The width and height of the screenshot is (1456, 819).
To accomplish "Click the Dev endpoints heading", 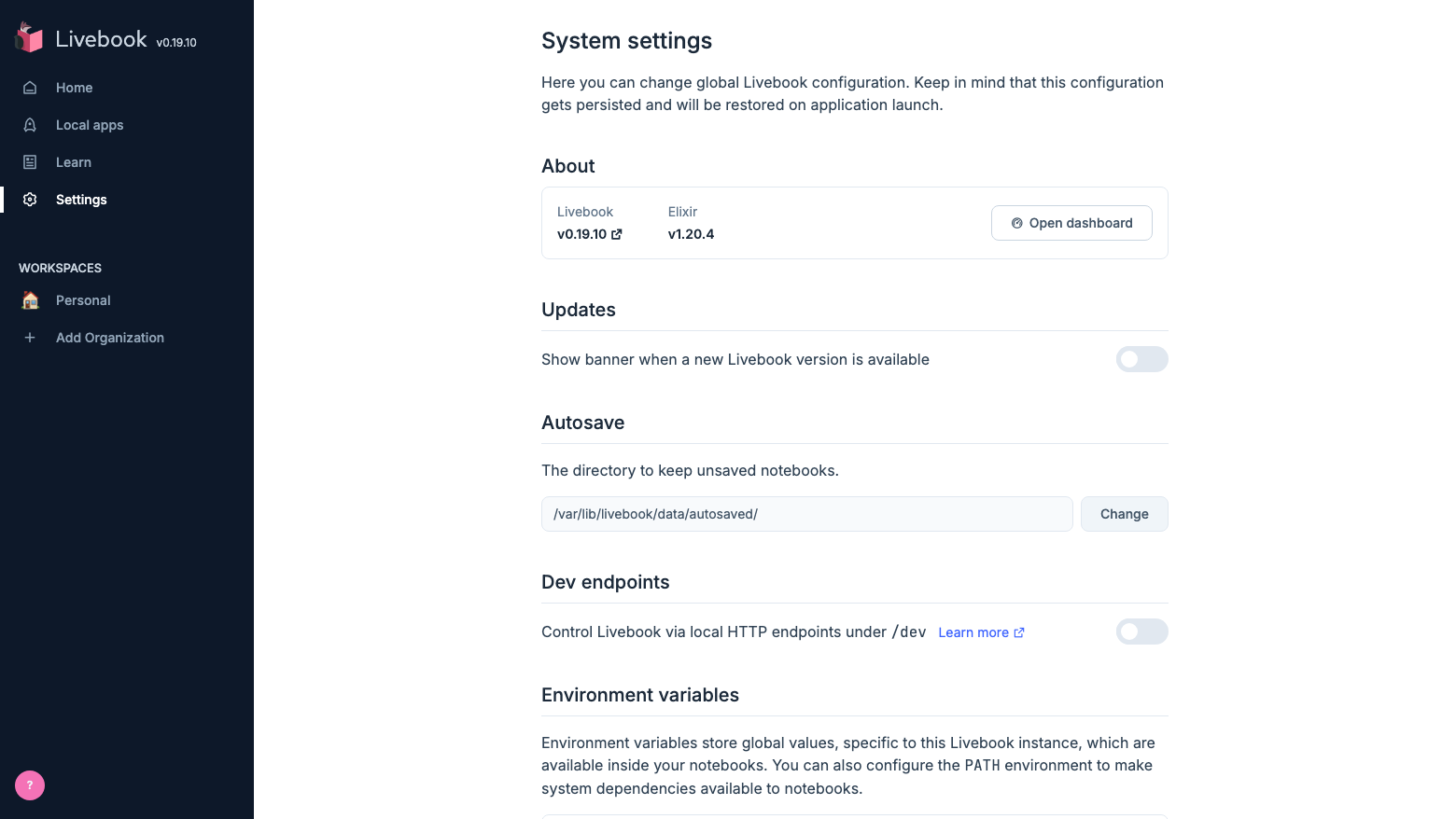I will pyautogui.click(x=606, y=582).
